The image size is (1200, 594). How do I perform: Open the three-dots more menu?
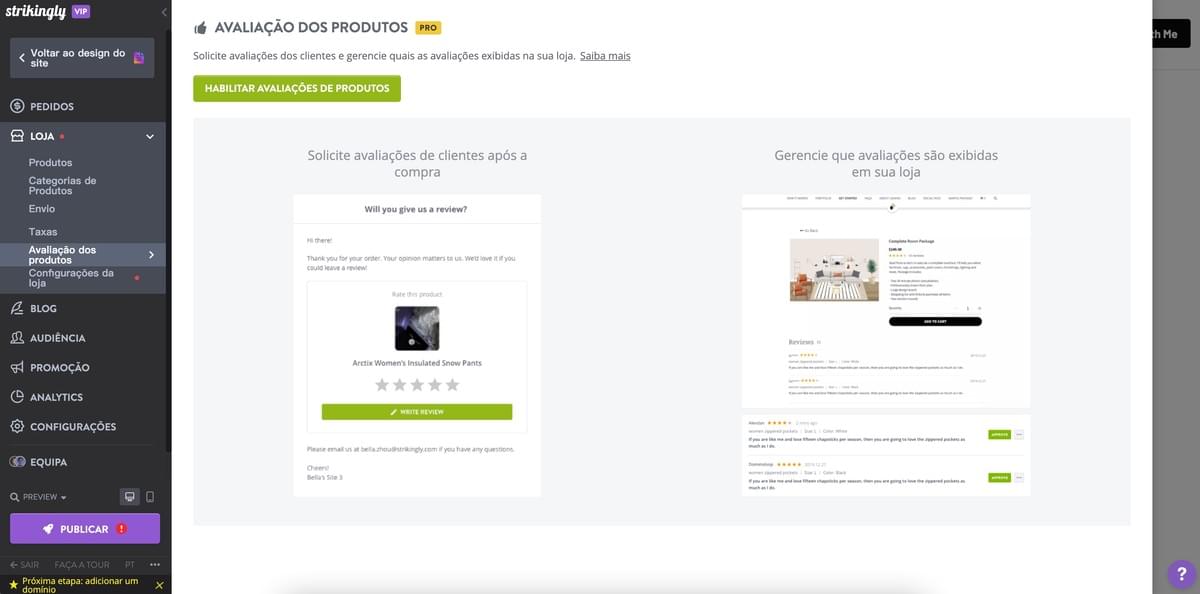(155, 565)
